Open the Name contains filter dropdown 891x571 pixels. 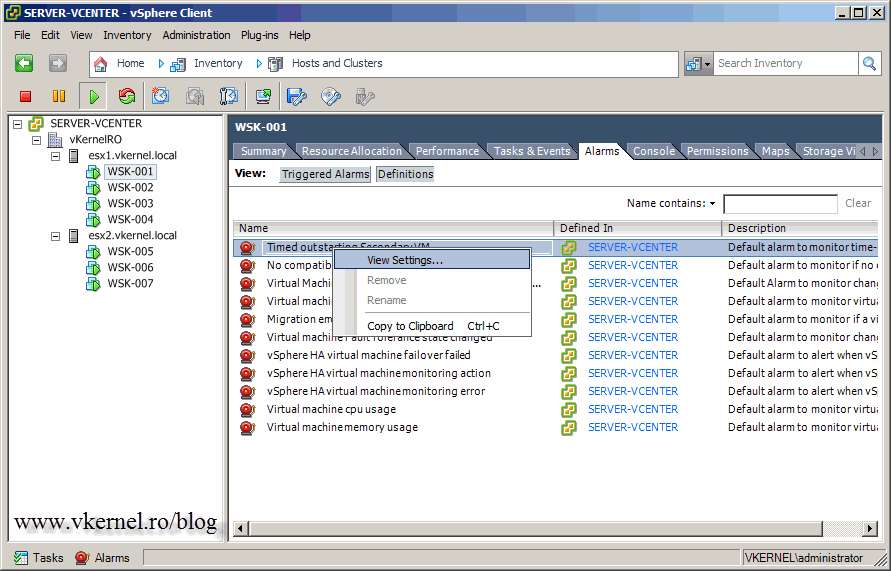click(713, 203)
